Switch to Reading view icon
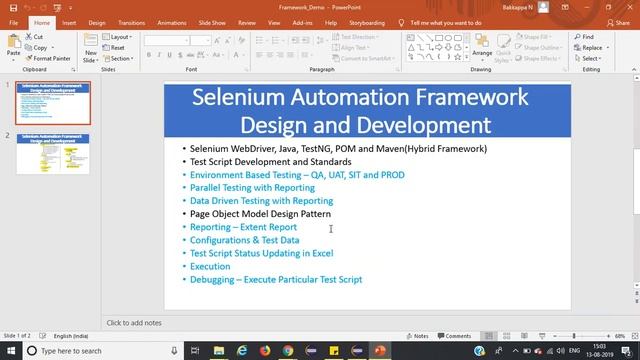Screen dimensions: 640x360 coord(524,336)
